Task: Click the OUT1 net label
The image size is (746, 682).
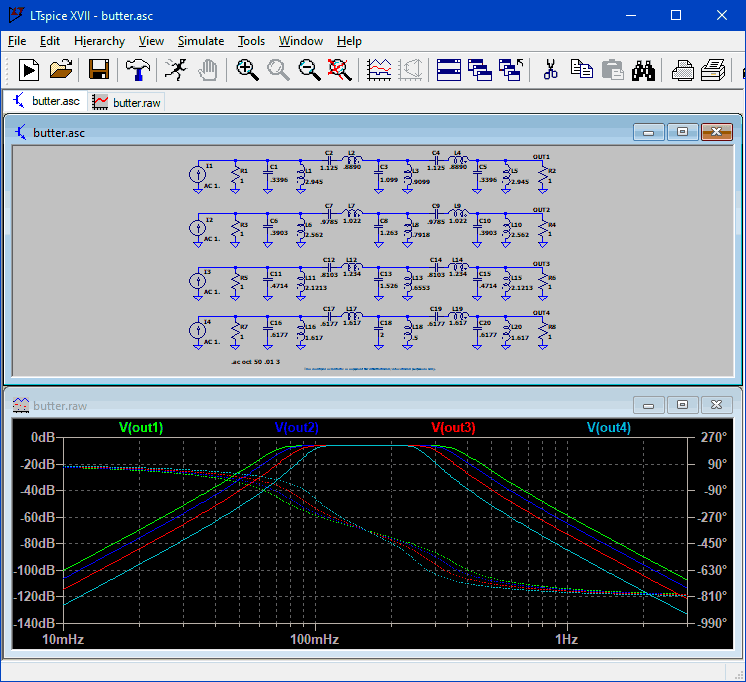Action: 541,157
